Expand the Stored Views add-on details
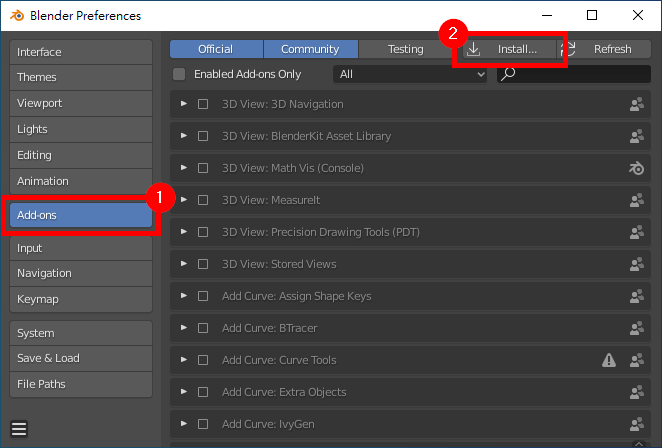662x448 pixels. (184, 263)
